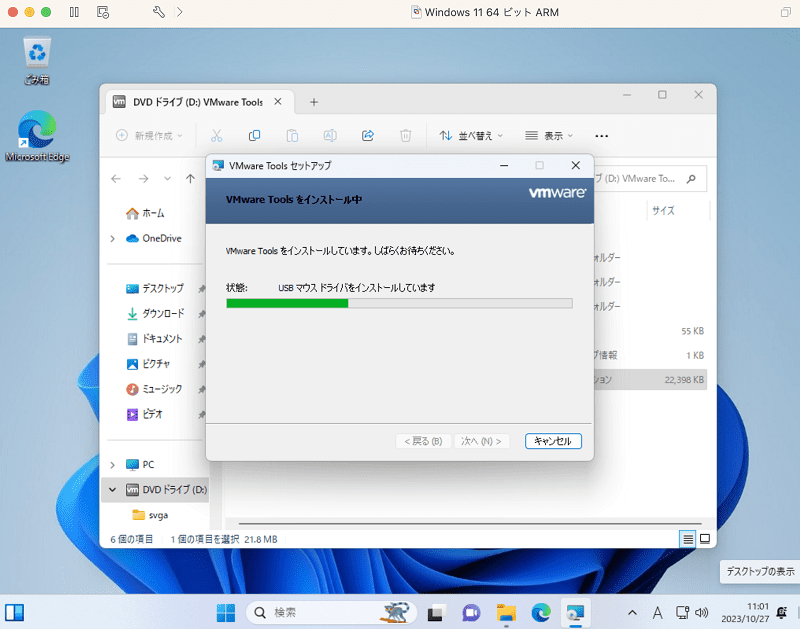Open the 表示 view dropdown
Screen dimensions: 800x629
(549, 136)
